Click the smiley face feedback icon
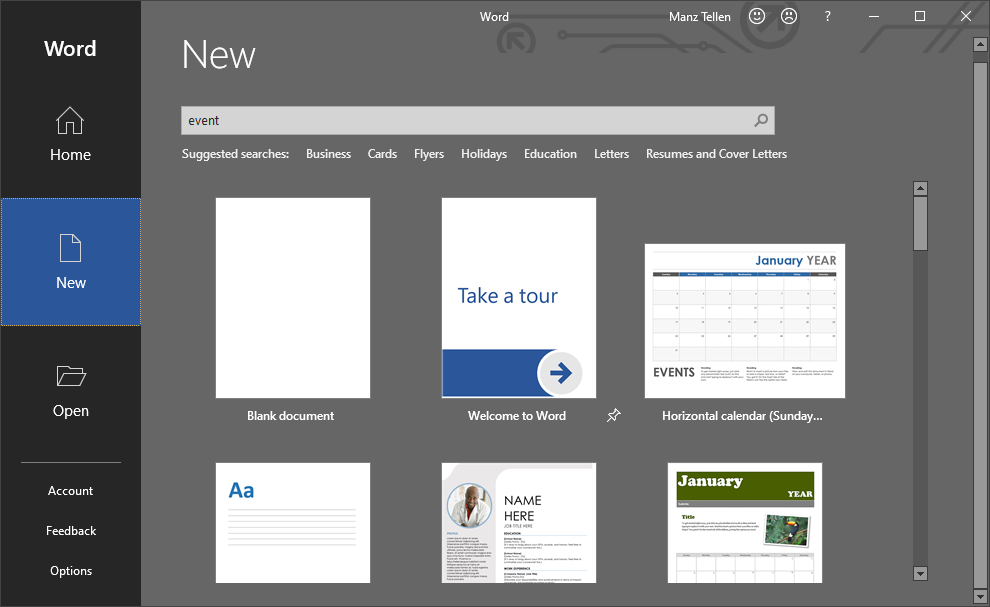The width and height of the screenshot is (990, 607). 757,16
